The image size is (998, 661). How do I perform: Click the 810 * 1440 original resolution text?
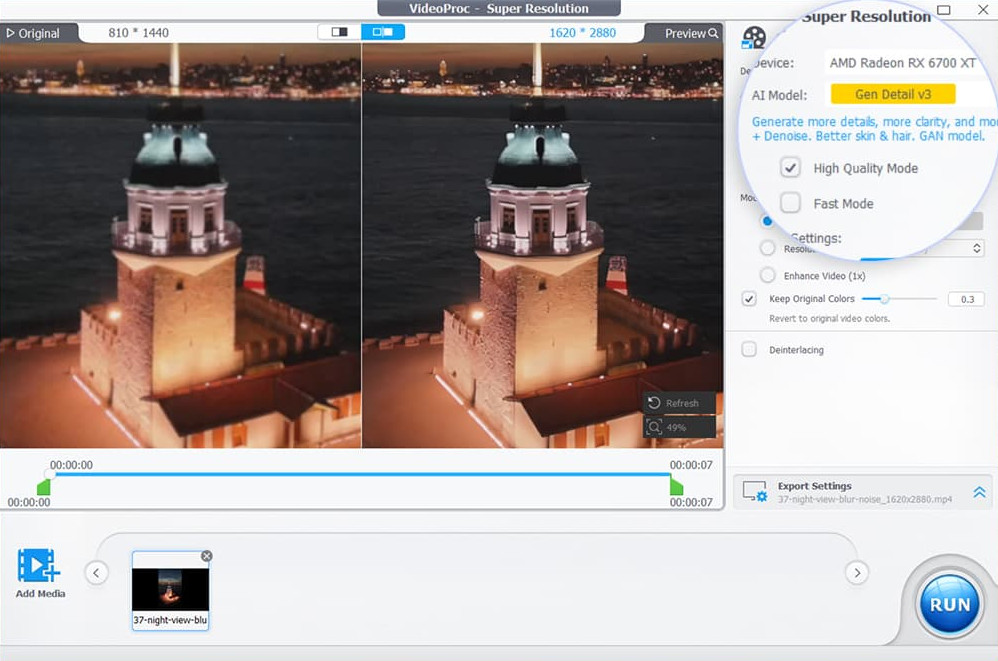pos(138,33)
